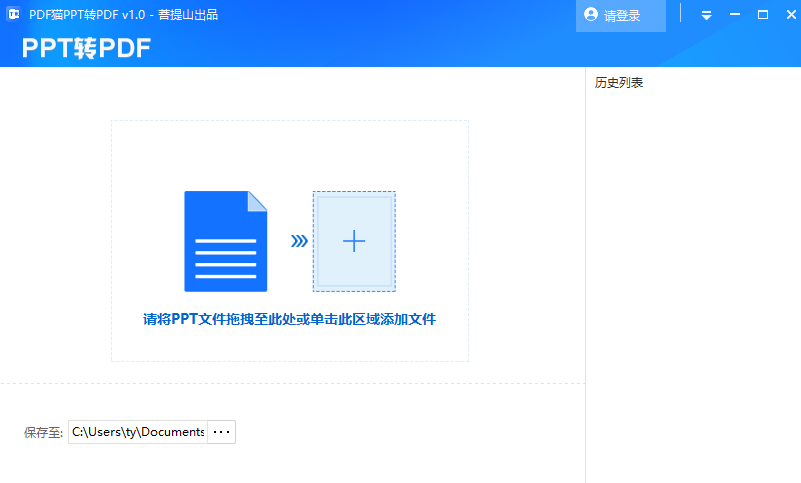Click the 请将PPT文件拖拽至此处 instruction text
This screenshot has height=483, width=801.
[x=289, y=319]
